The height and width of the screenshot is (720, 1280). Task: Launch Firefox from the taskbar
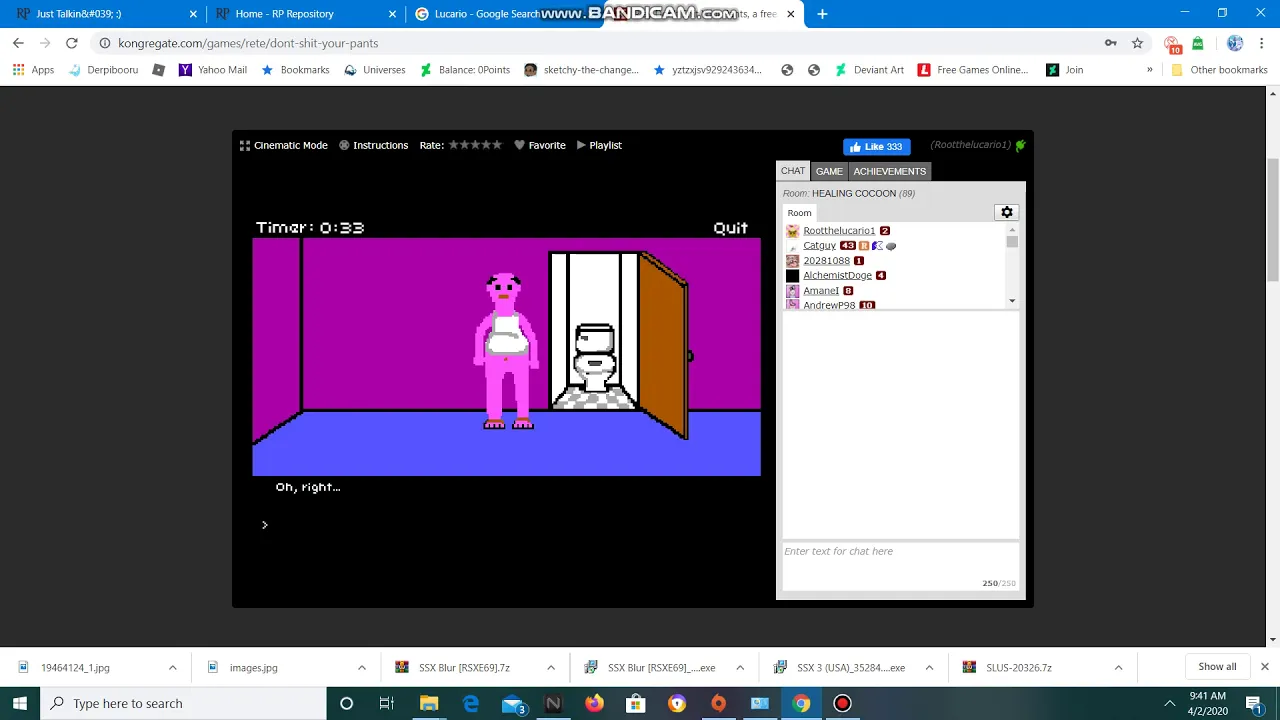pos(594,703)
